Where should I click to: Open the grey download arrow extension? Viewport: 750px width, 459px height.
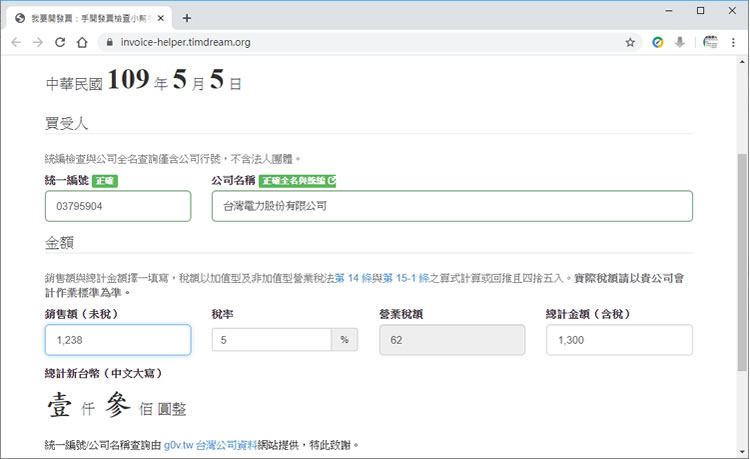tap(679, 42)
